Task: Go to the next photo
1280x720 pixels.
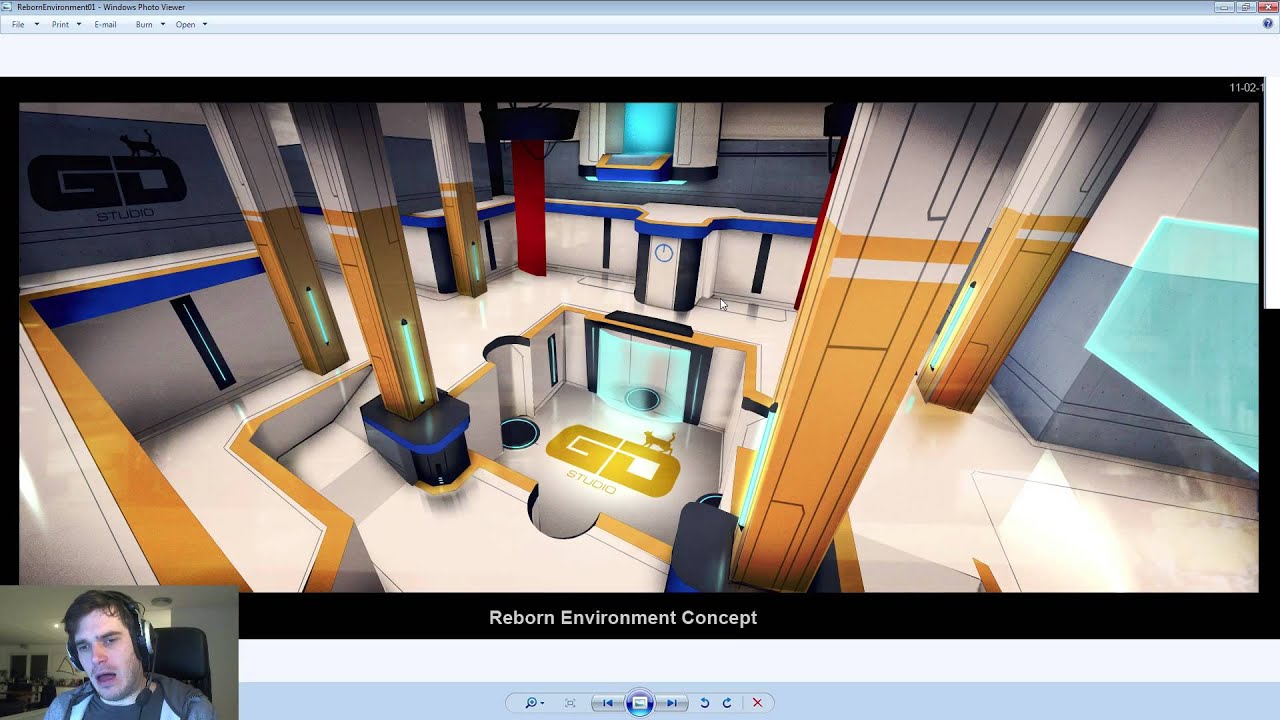Action: 672,703
